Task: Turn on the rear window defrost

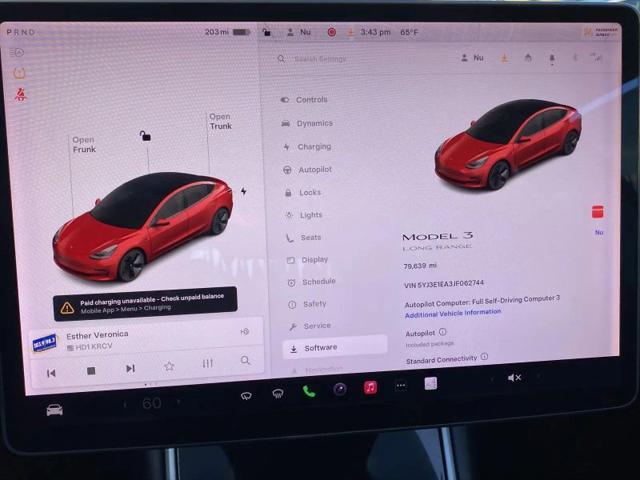Action: [278, 393]
